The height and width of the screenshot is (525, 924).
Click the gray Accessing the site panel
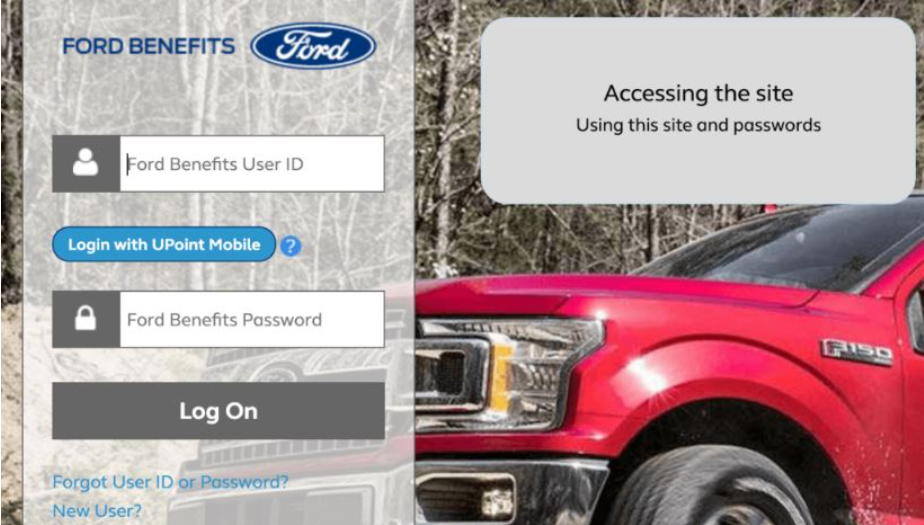698,111
